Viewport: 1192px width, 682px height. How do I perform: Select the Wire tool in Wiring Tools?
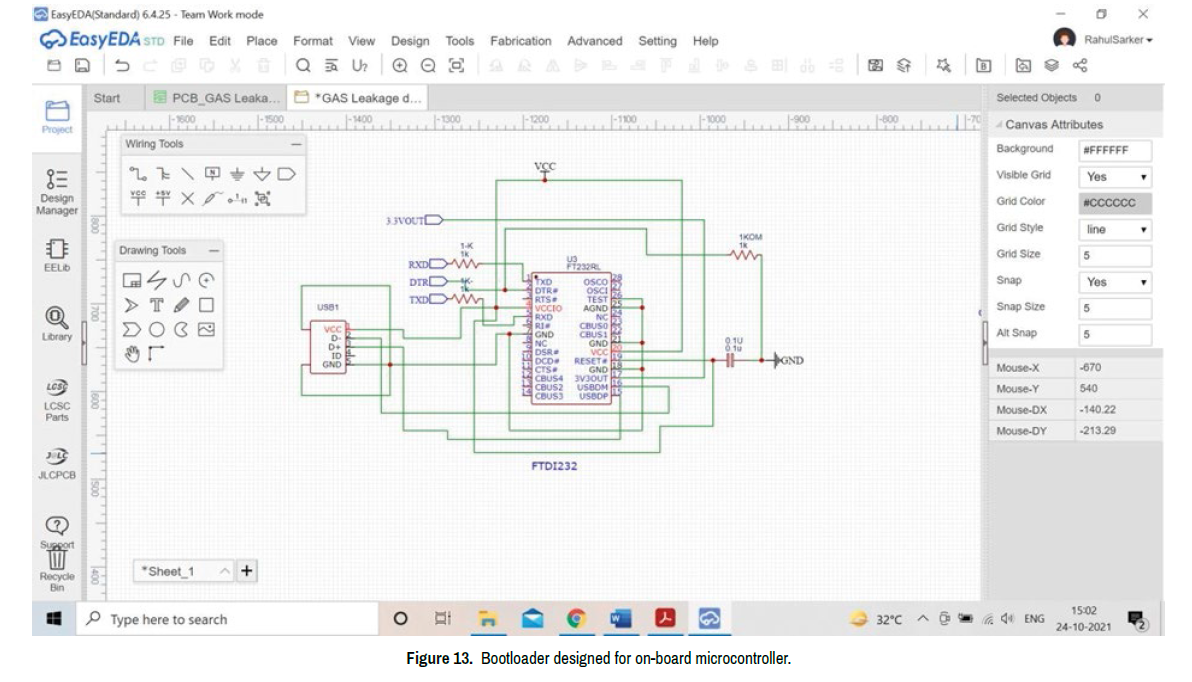coord(139,174)
